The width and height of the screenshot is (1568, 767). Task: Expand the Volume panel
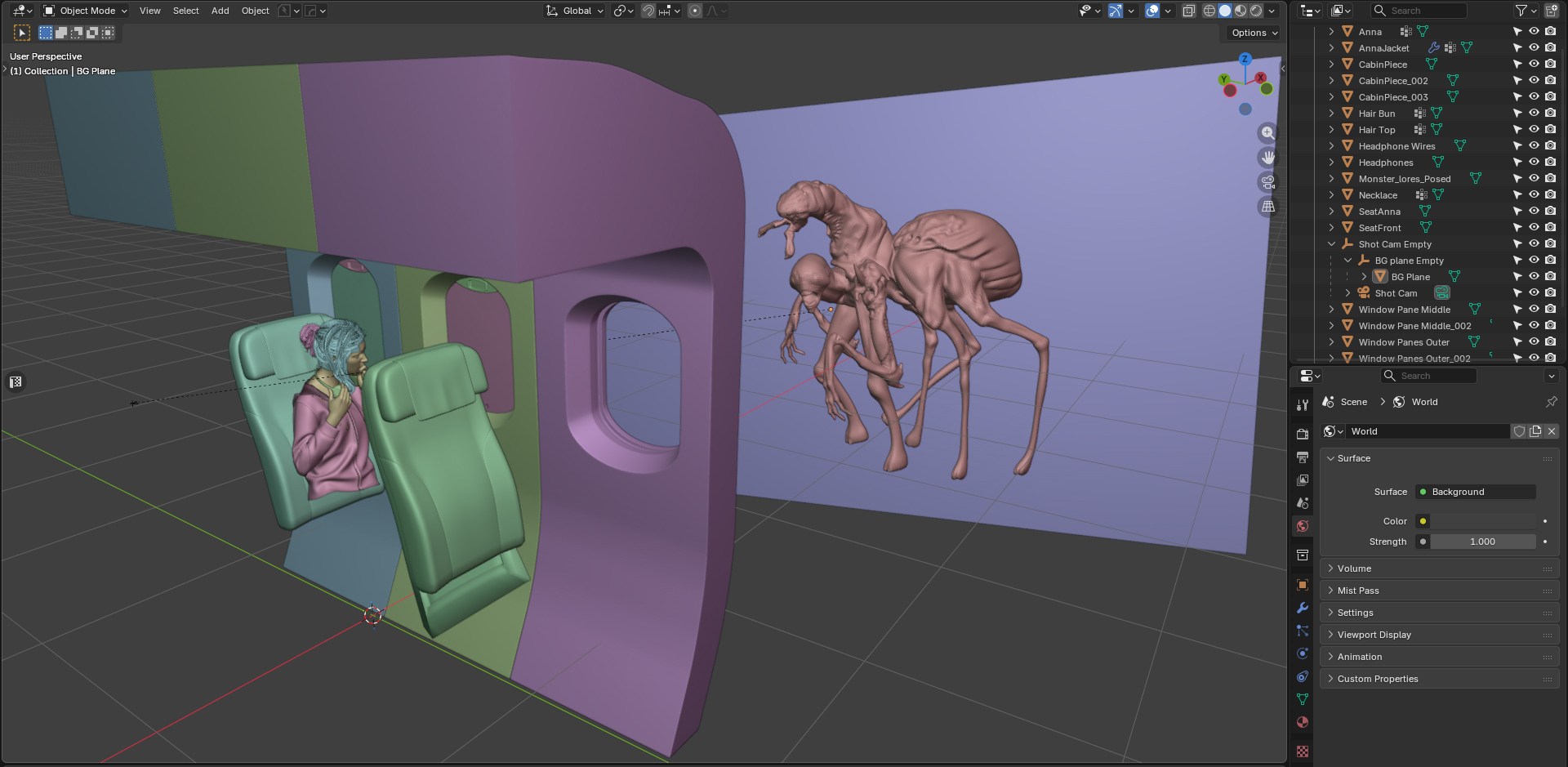click(1439, 569)
